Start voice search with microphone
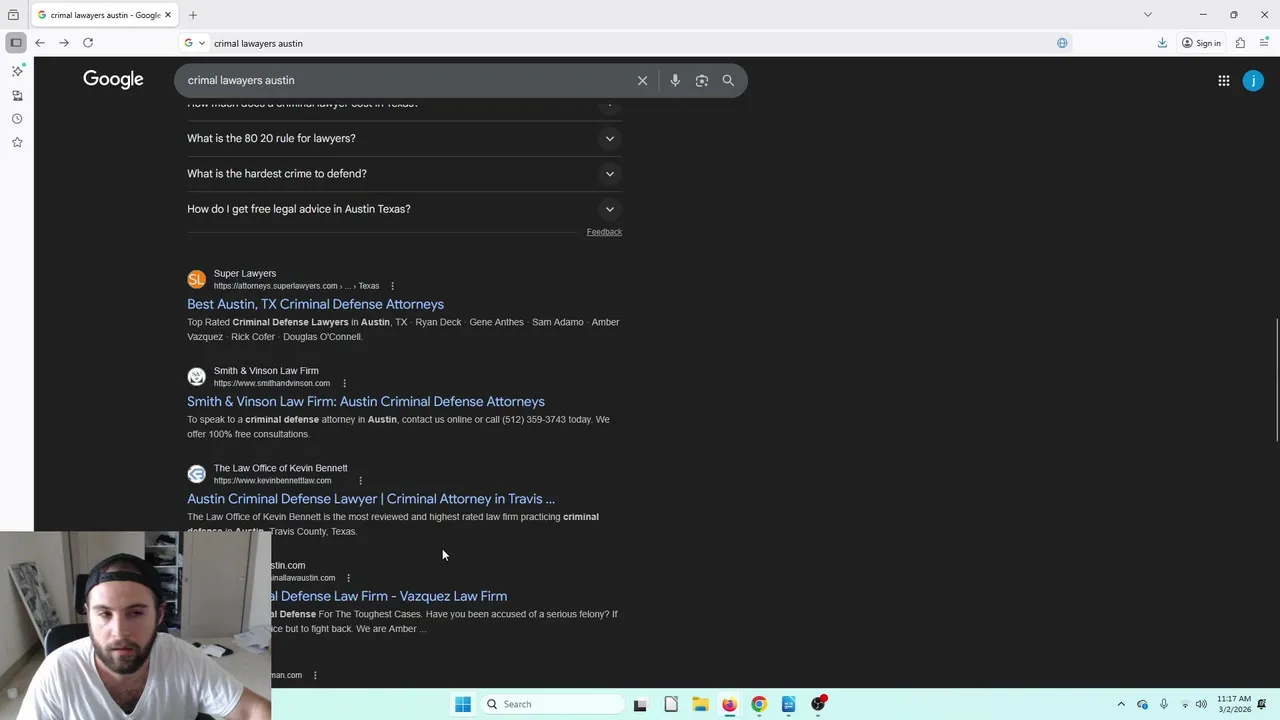The width and height of the screenshot is (1280, 720). (675, 81)
